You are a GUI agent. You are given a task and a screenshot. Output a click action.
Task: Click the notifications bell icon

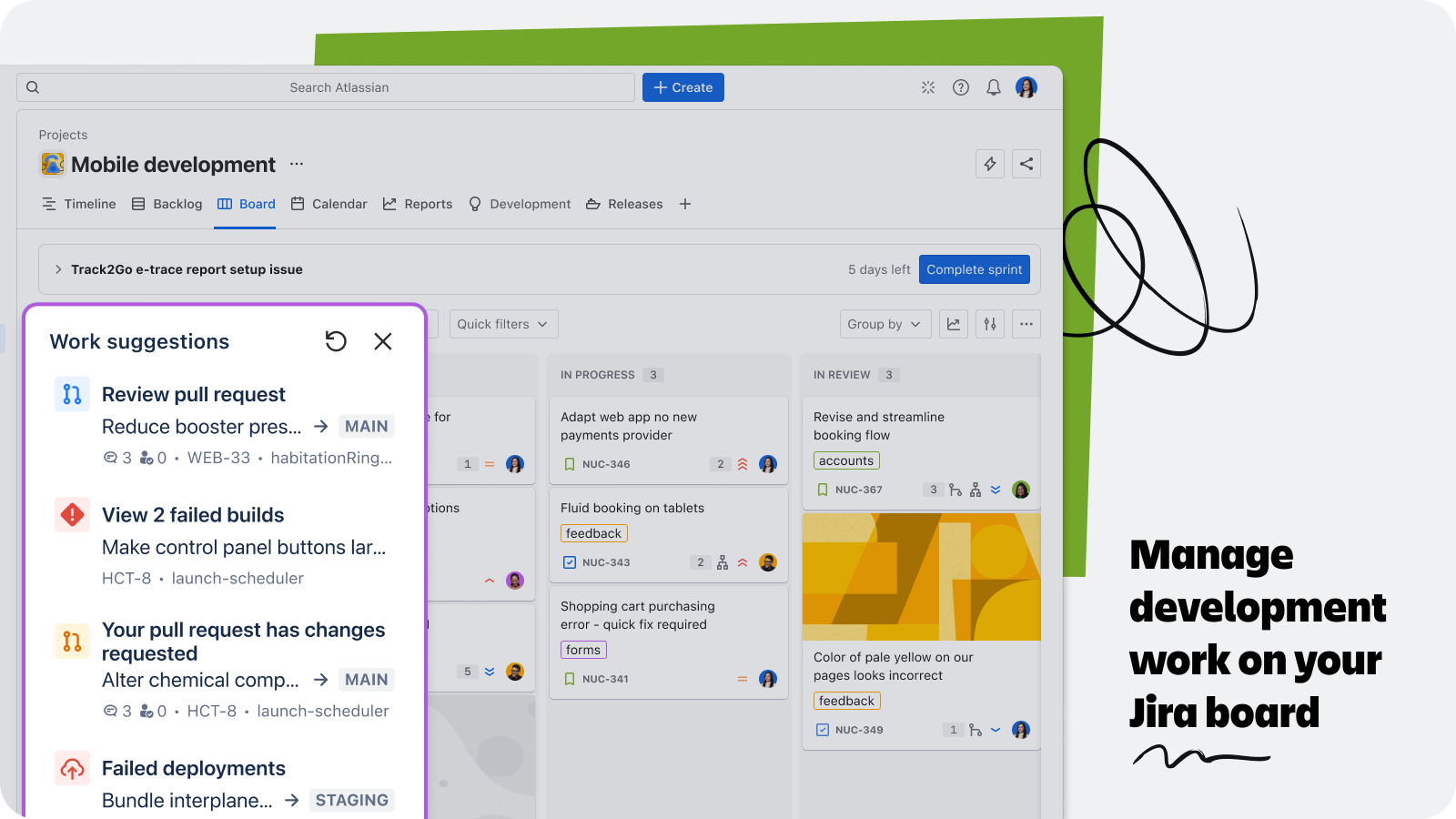(994, 87)
